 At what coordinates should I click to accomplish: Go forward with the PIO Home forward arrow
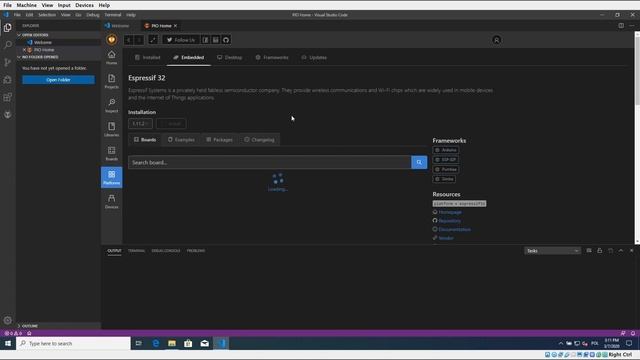click(x=139, y=40)
